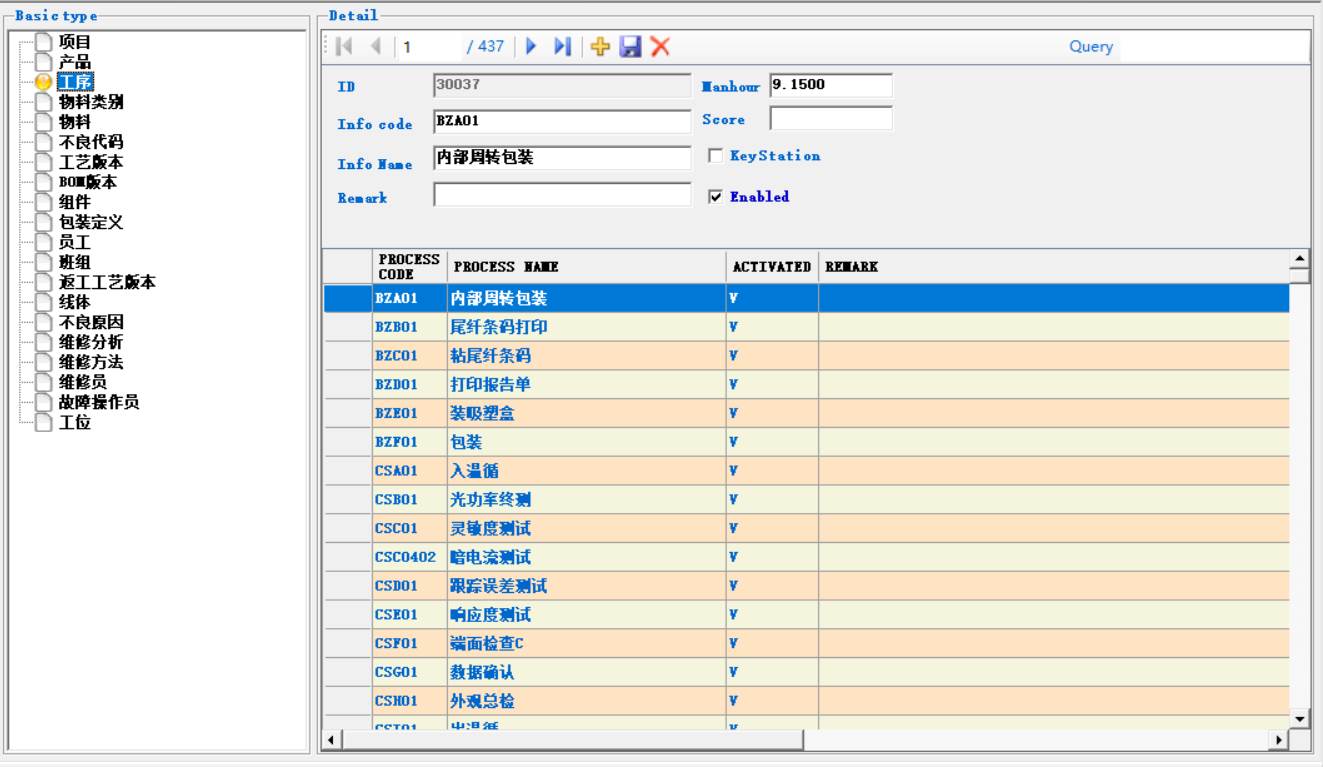Jump to last record in navigator
This screenshot has width=1323, height=767.
(x=562, y=47)
